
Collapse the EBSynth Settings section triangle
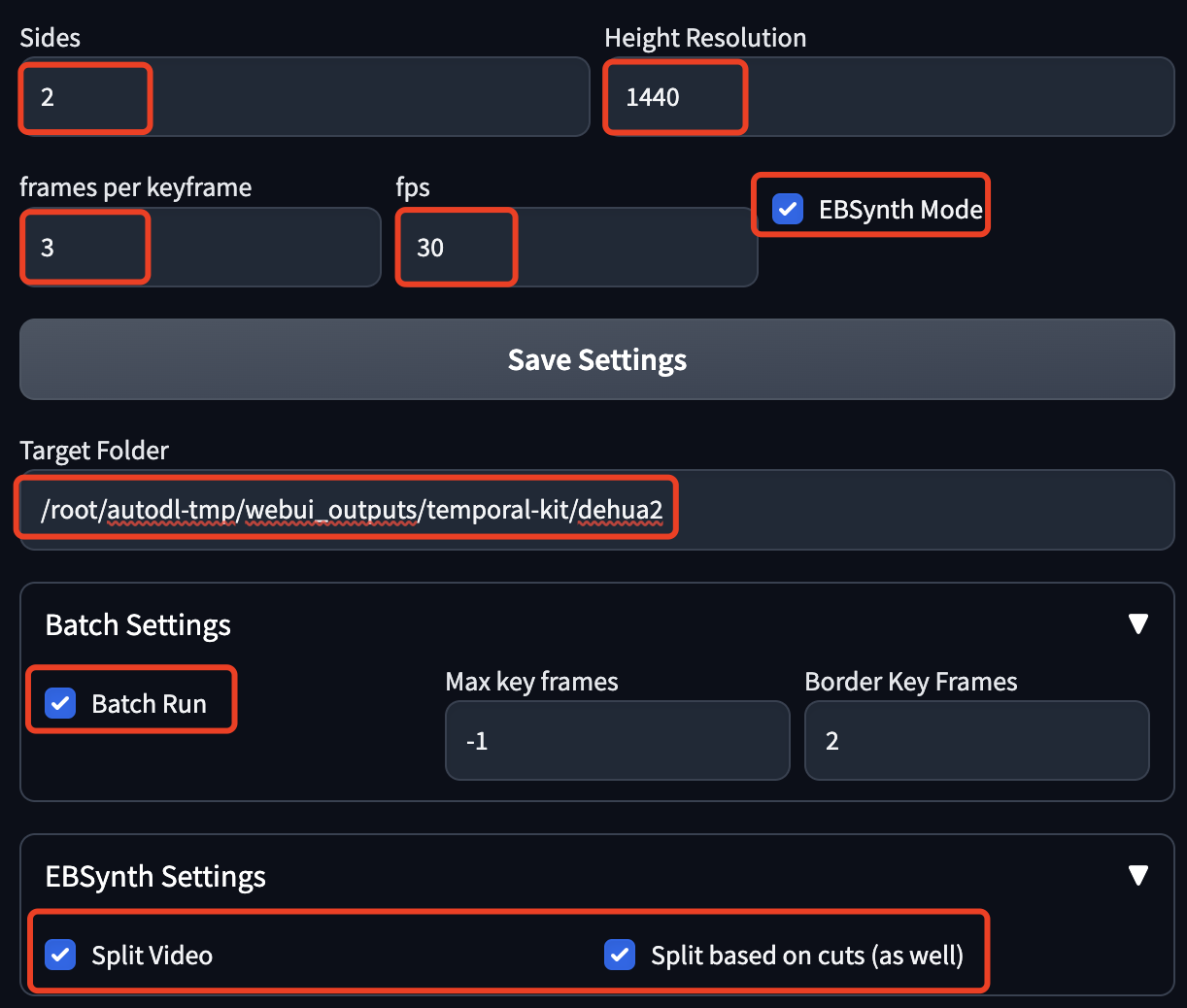point(1138,875)
